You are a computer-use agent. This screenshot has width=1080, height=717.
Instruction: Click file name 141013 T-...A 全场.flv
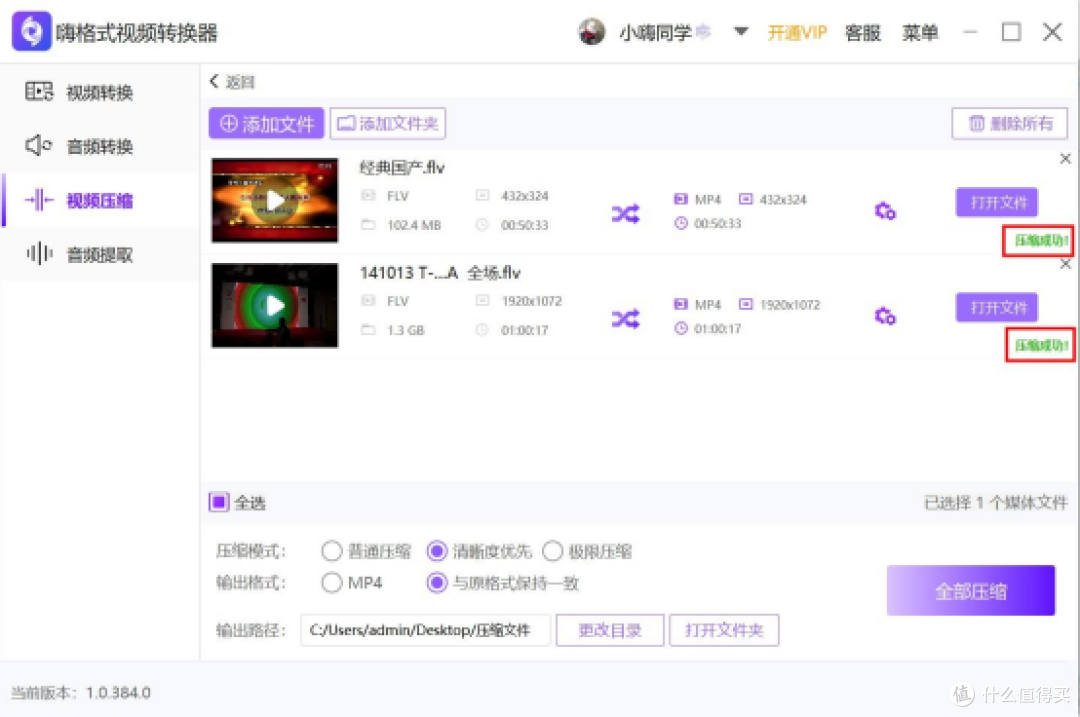439,273
